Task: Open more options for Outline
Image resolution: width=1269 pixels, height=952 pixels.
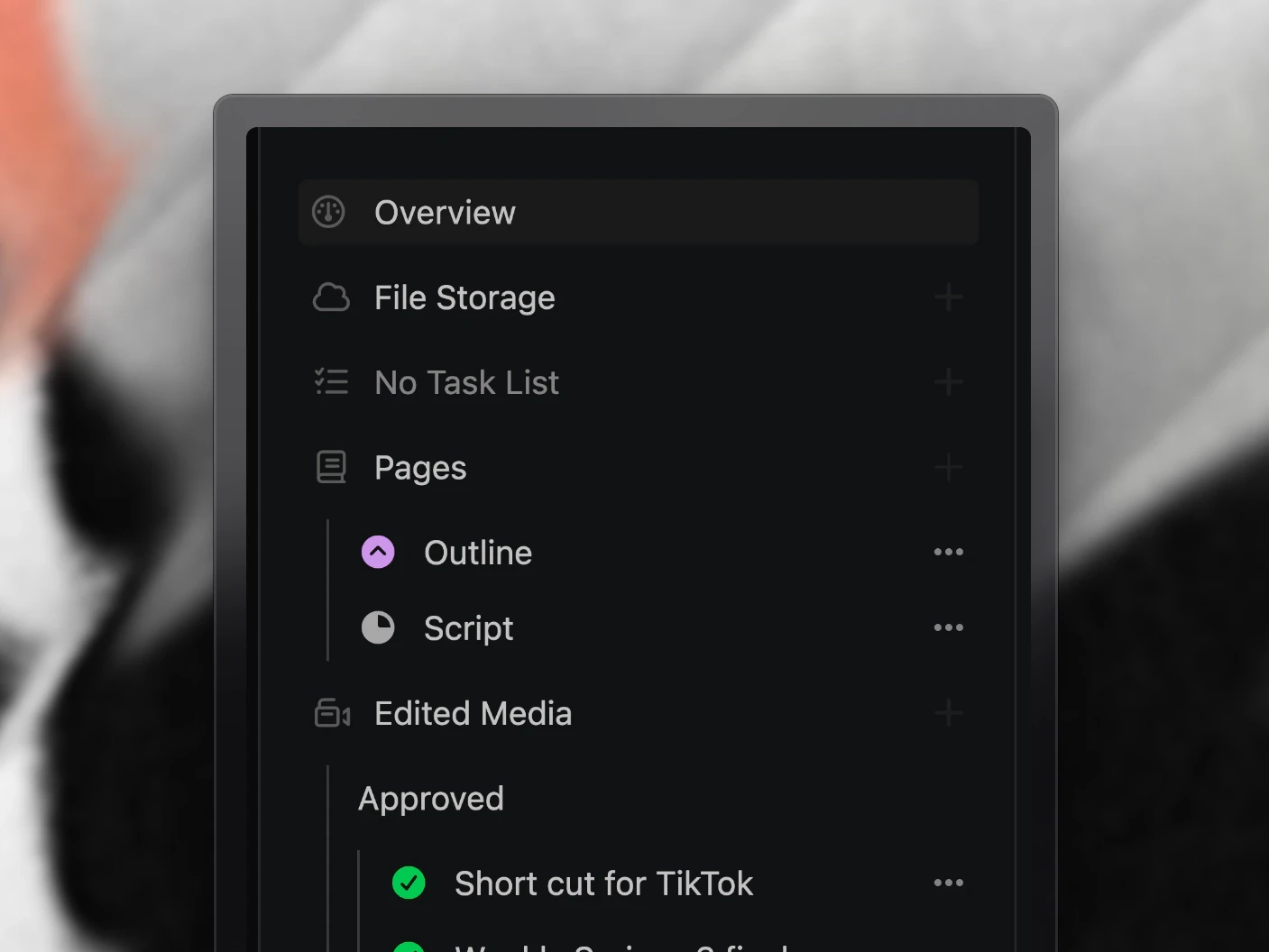Action: pos(948,552)
